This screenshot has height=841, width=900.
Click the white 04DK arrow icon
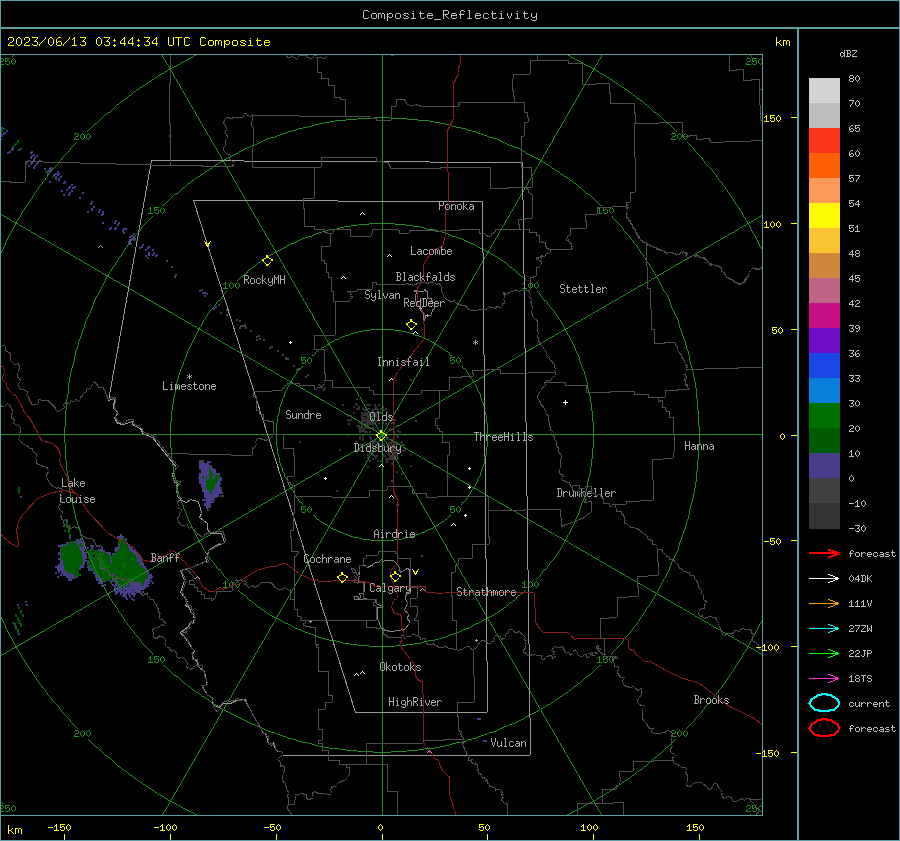click(824, 578)
